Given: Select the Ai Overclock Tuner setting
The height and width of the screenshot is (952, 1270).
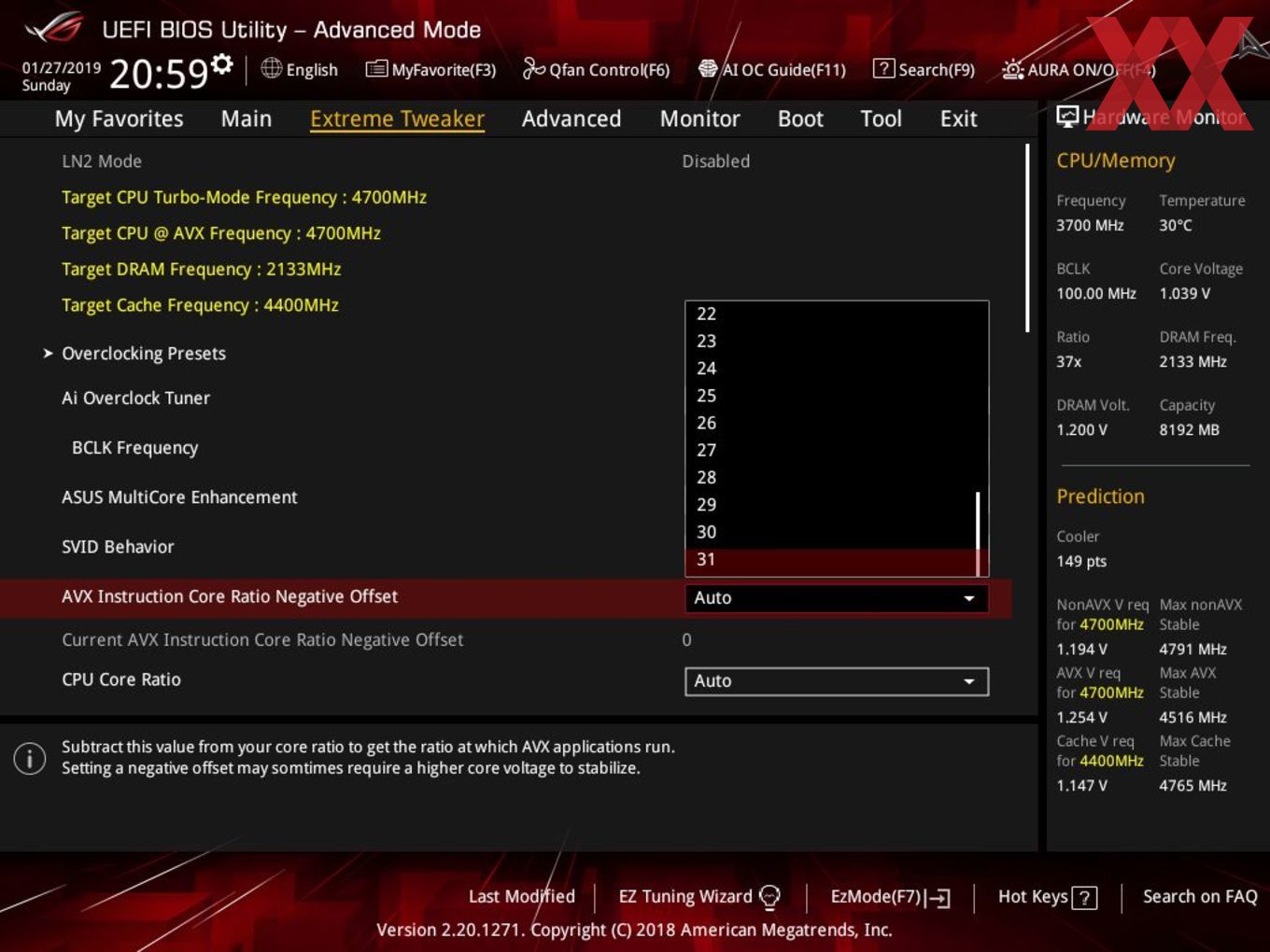Looking at the screenshot, I should (x=135, y=399).
